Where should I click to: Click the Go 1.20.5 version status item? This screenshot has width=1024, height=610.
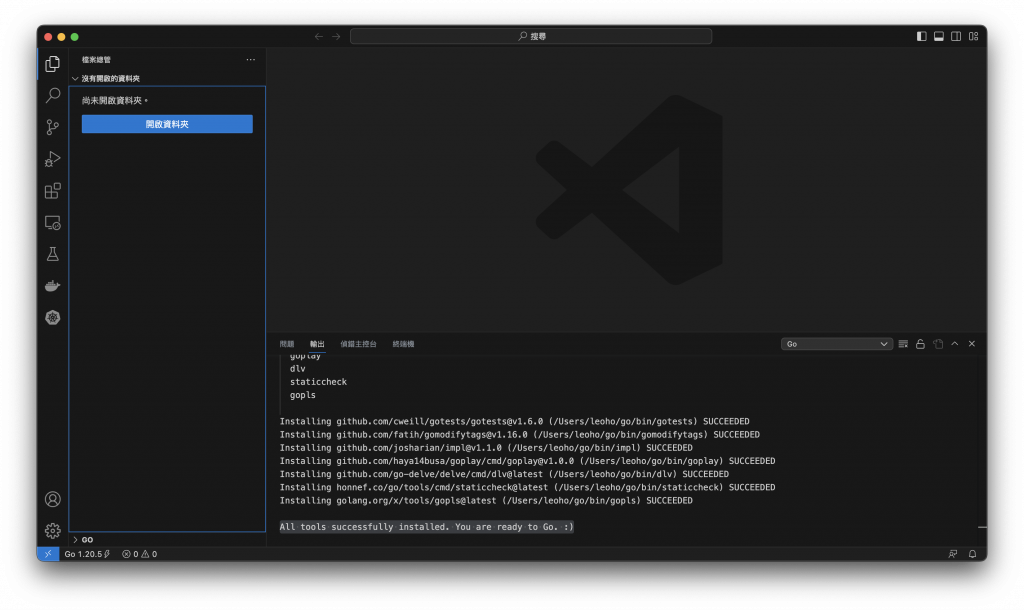pyautogui.click(x=87, y=554)
